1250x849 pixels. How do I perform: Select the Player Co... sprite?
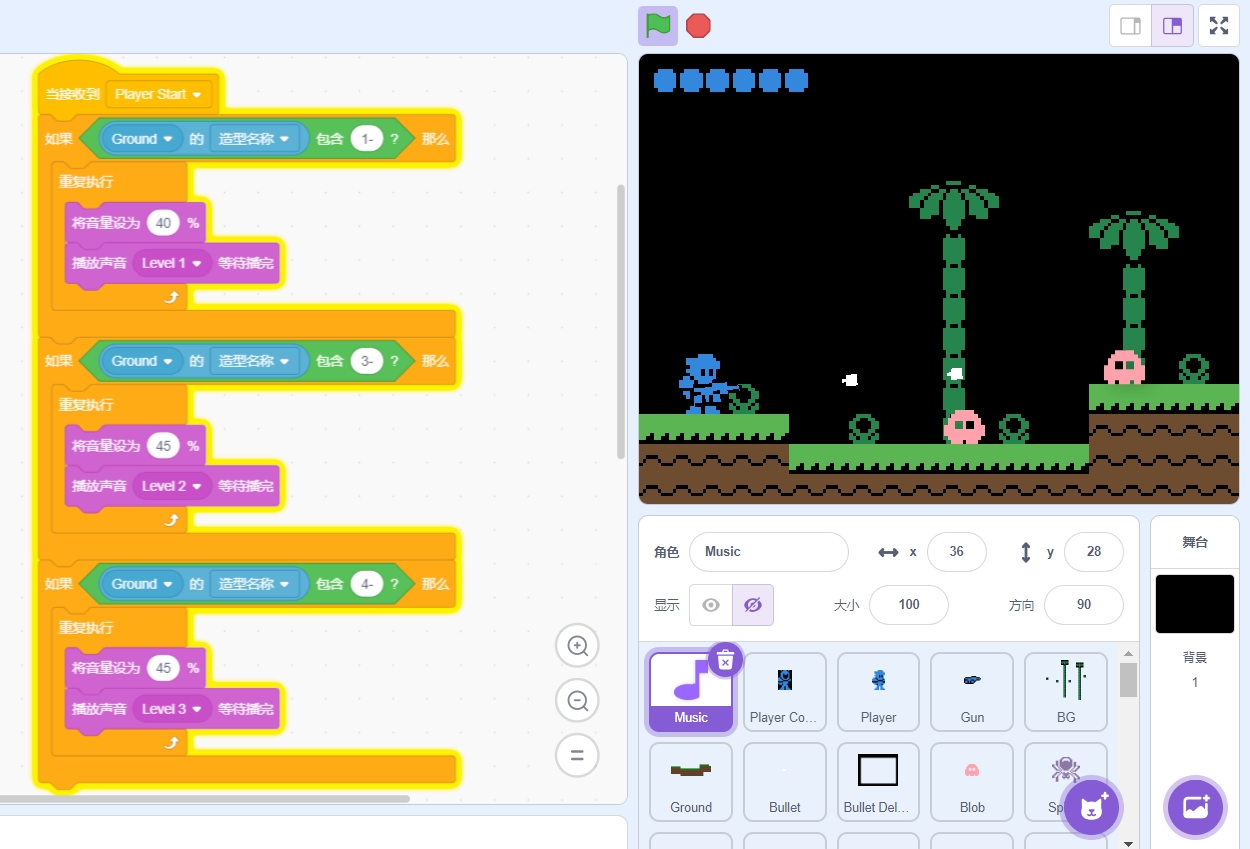coord(784,692)
